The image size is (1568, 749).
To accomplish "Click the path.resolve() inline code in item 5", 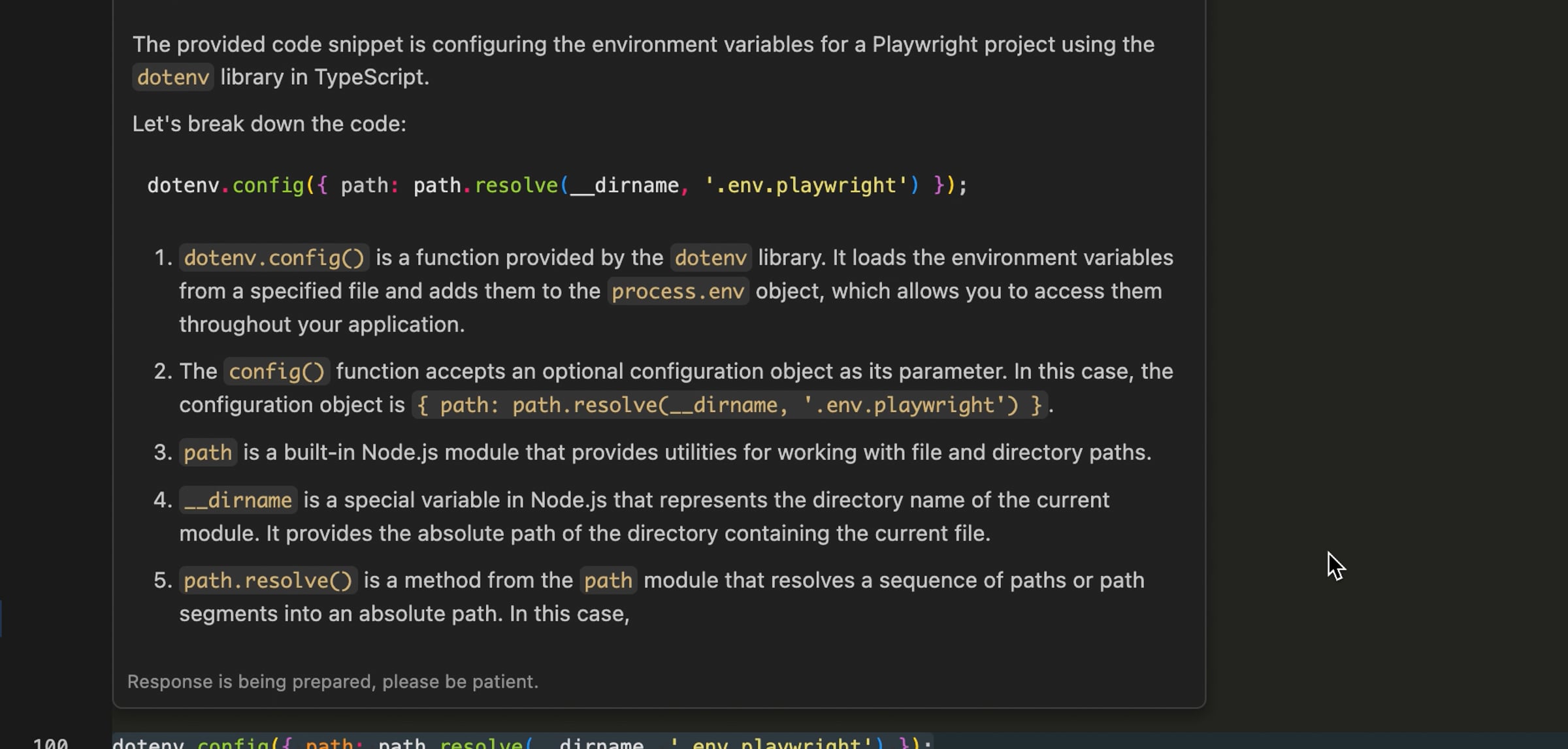I will click(x=268, y=581).
